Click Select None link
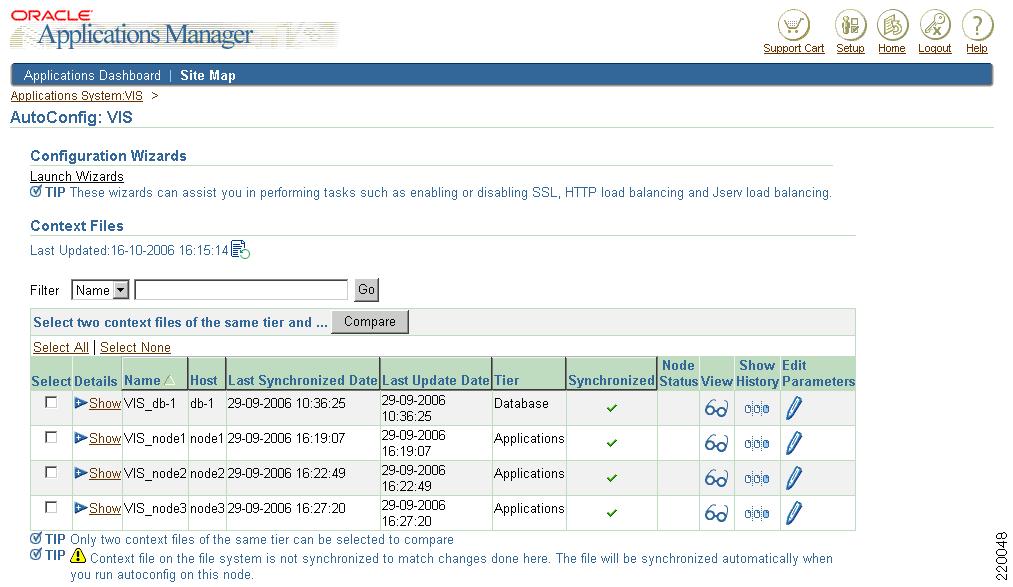The image size is (1013, 587). (x=135, y=347)
